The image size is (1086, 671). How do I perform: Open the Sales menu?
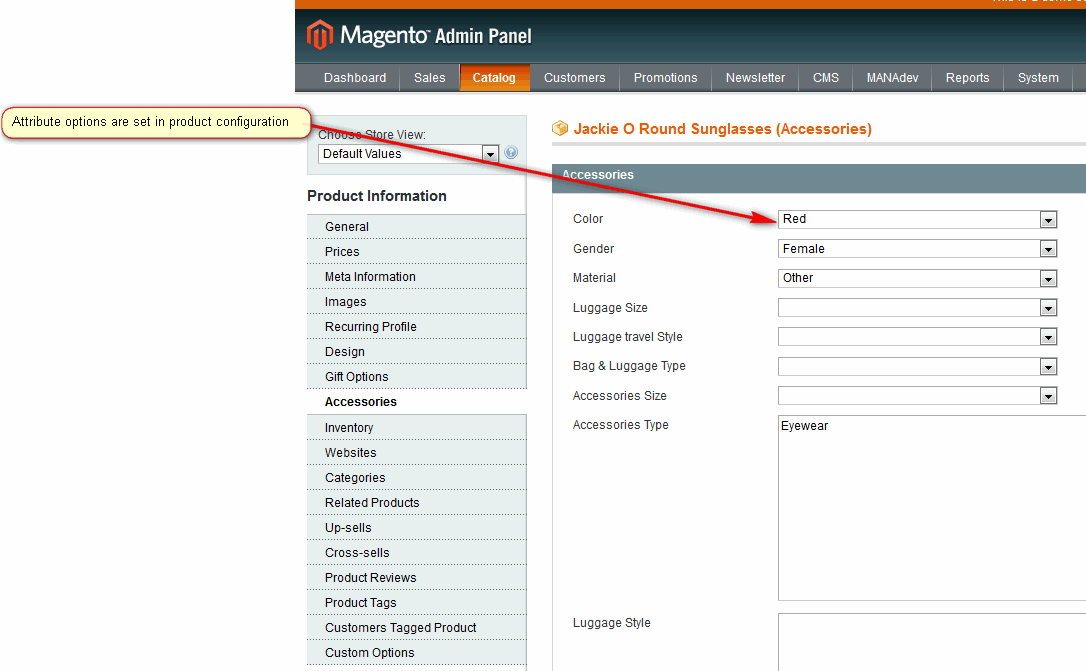(429, 78)
